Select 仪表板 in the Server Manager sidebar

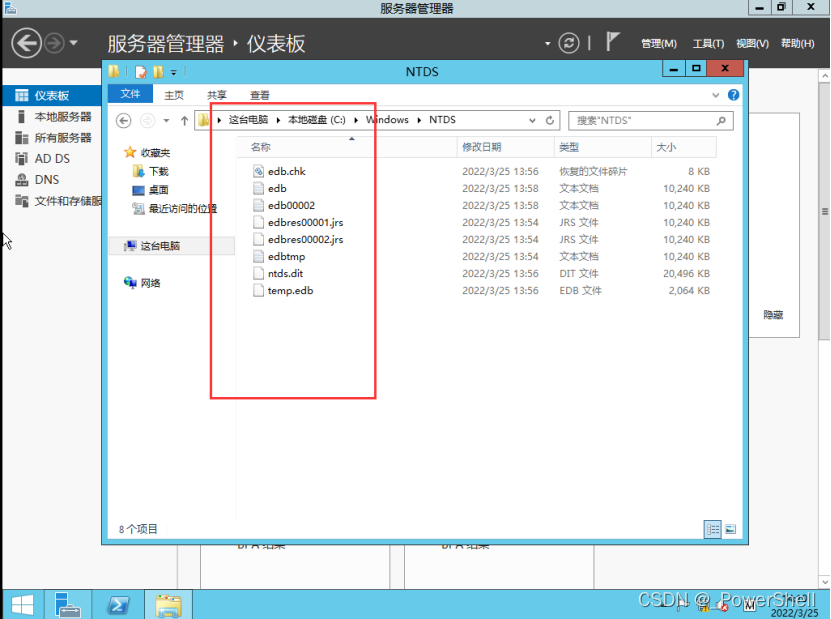(x=52, y=95)
